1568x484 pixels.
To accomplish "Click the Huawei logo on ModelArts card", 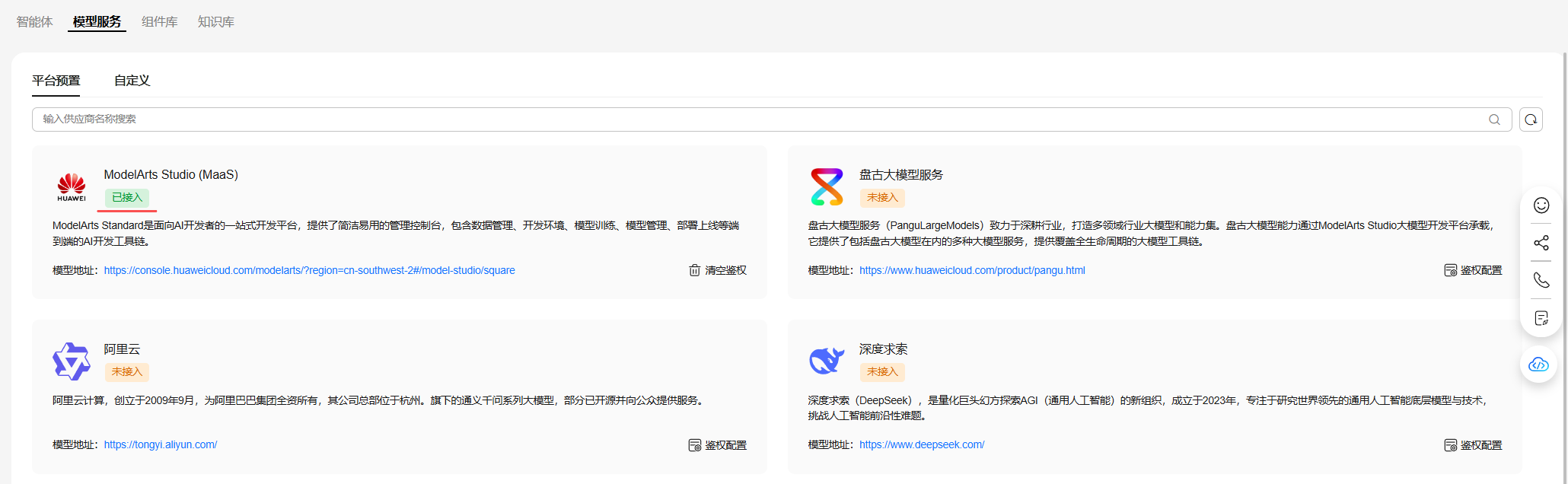I will (x=72, y=186).
